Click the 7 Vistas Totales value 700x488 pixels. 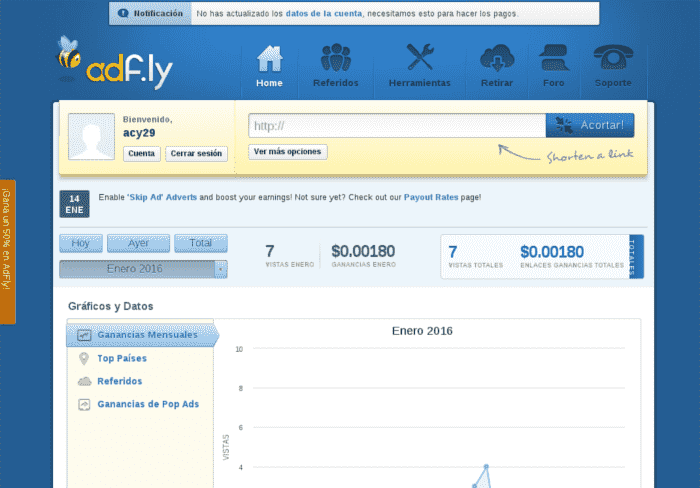(453, 252)
